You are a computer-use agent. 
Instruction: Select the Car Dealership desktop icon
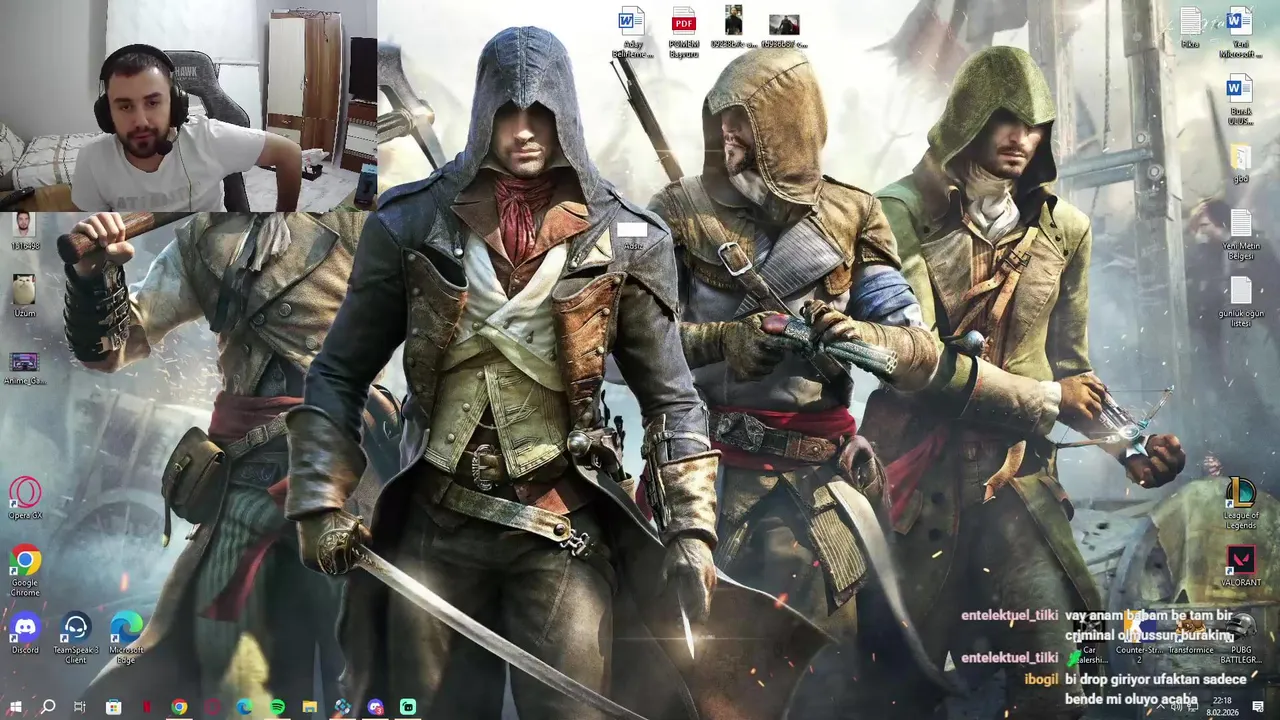(1089, 638)
